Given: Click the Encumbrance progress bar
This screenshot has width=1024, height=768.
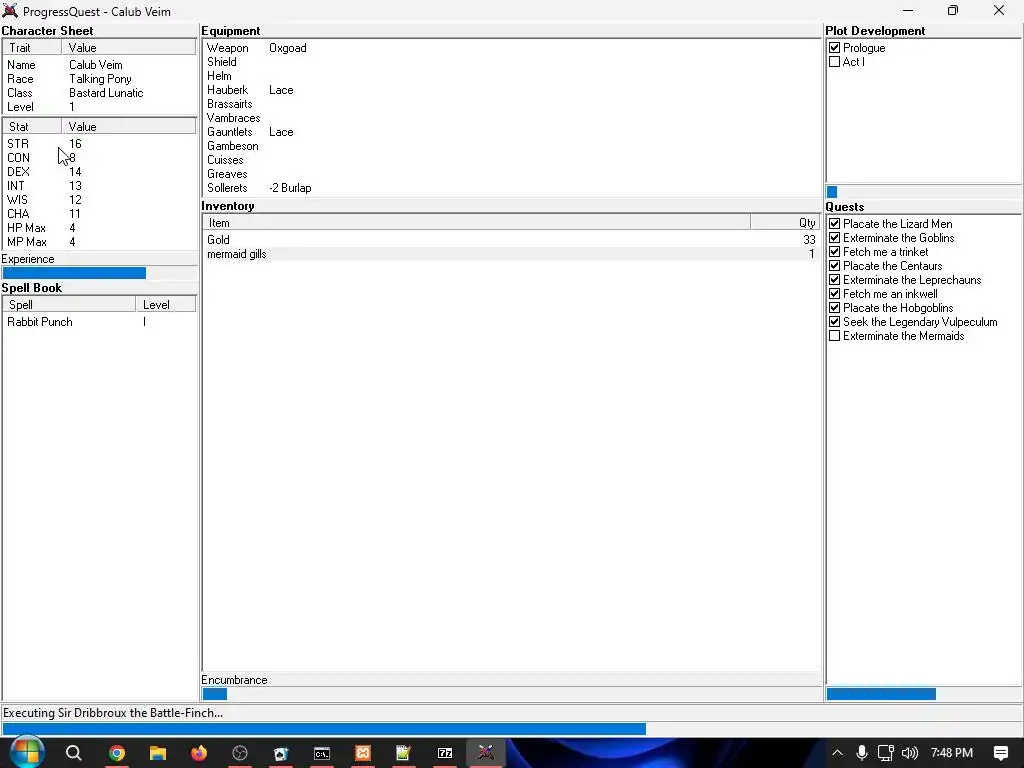Looking at the screenshot, I should (x=511, y=694).
